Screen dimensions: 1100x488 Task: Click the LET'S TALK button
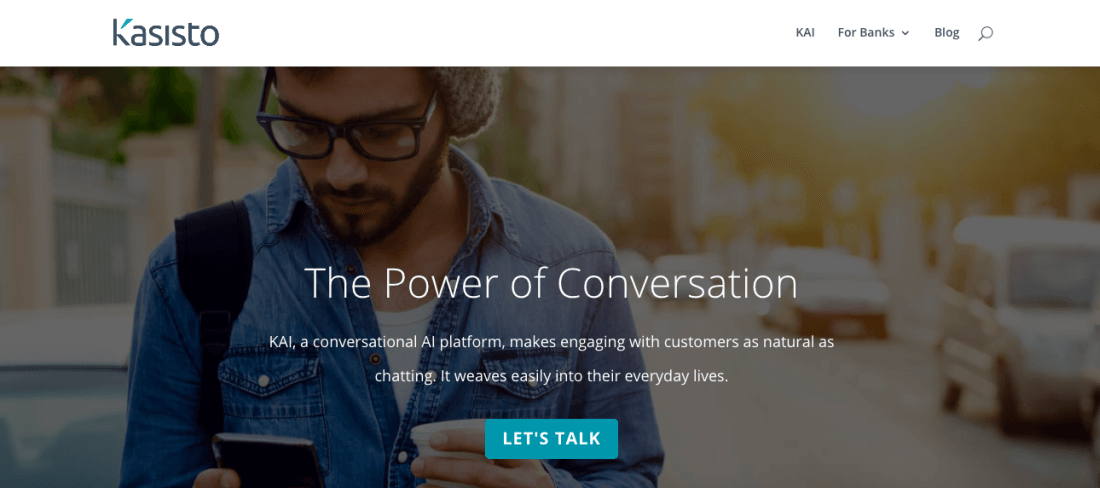tap(551, 439)
